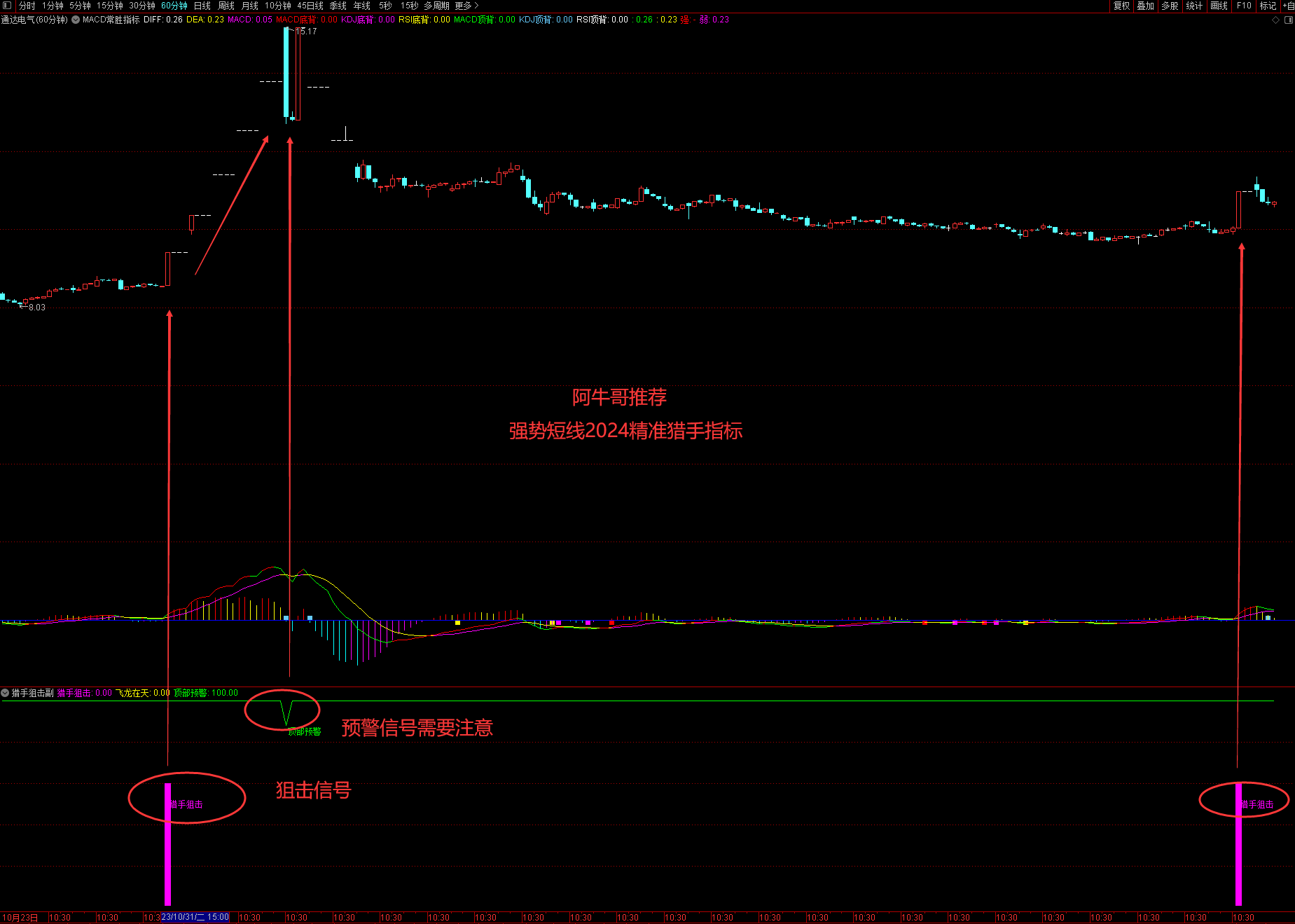This screenshot has height=924, width=1295.
Task: Click the KDJ顶背: 0.00 readout
Action: pyautogui.click(x=546, y=20)
